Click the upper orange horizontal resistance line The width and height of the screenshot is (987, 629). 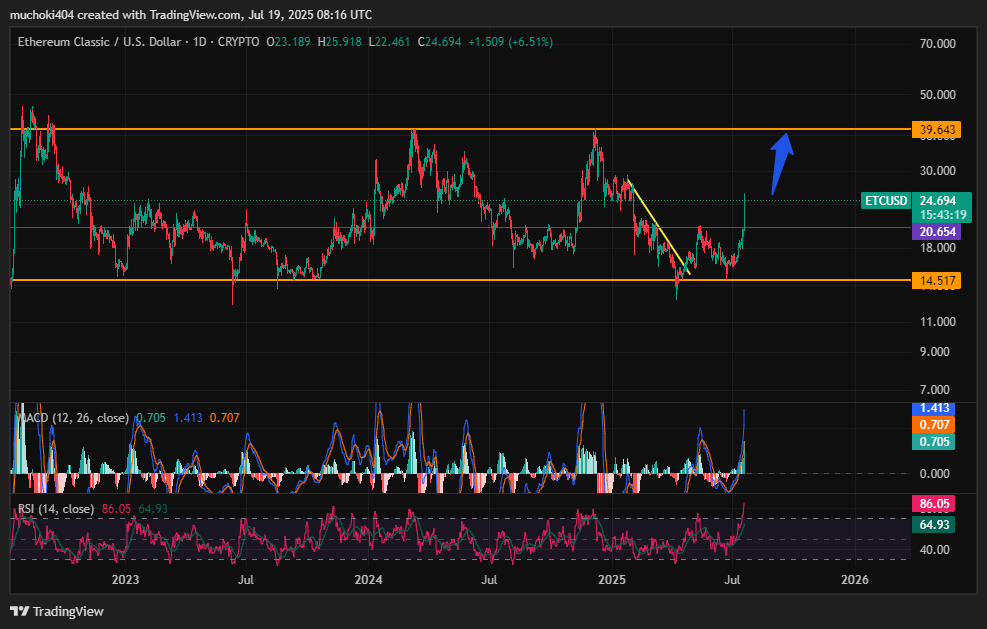tap(461, 129)
